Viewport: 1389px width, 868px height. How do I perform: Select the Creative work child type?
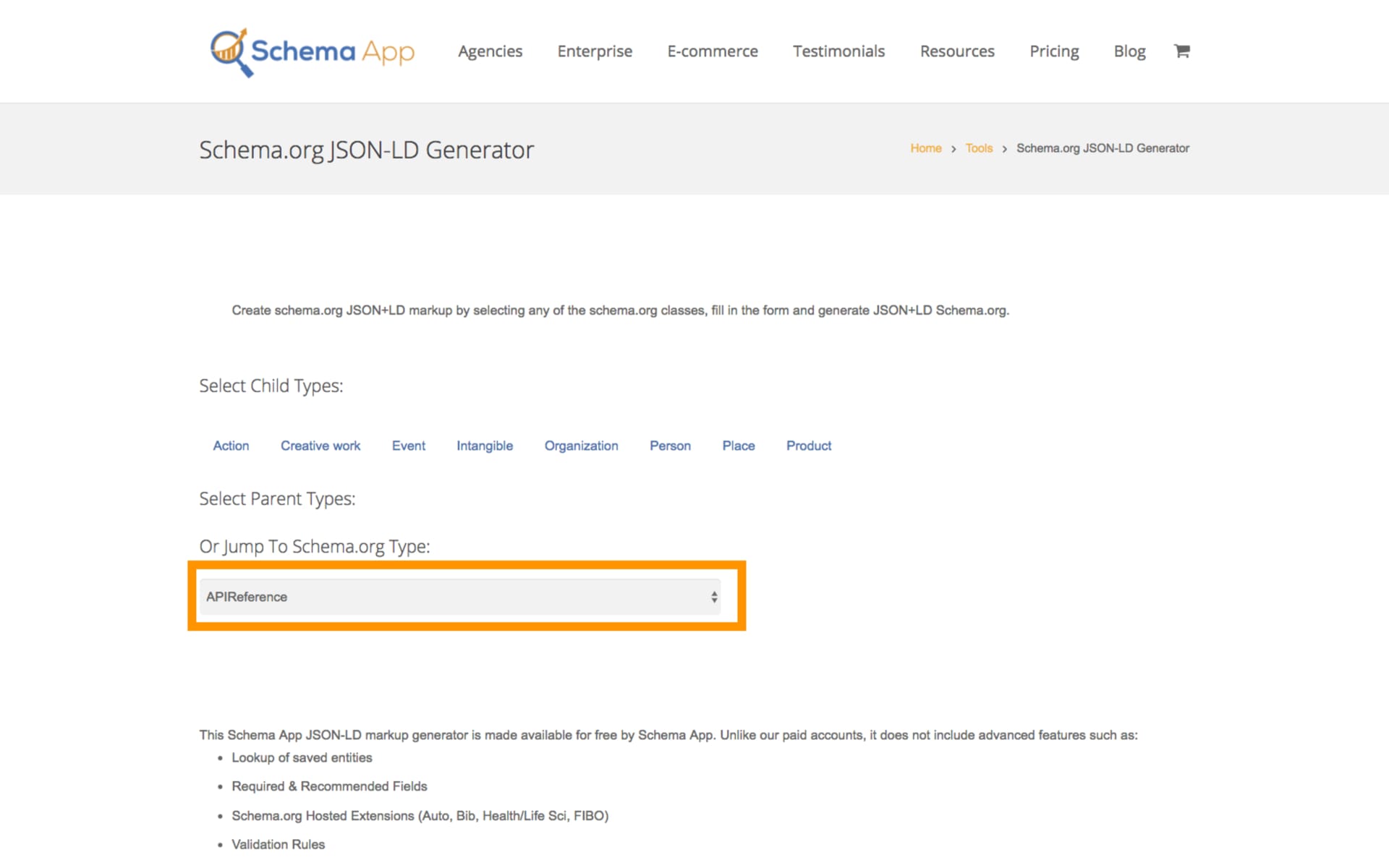320,446
